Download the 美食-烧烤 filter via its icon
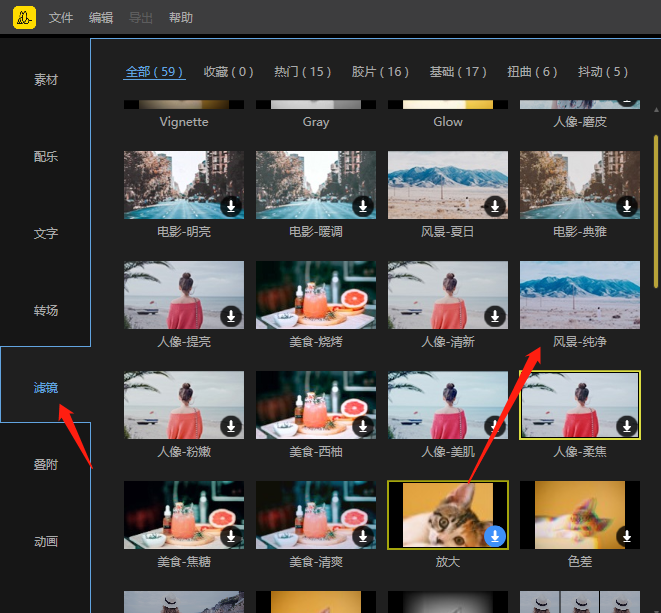The height and width of the screenshot is (613, 661). (363, 316)
